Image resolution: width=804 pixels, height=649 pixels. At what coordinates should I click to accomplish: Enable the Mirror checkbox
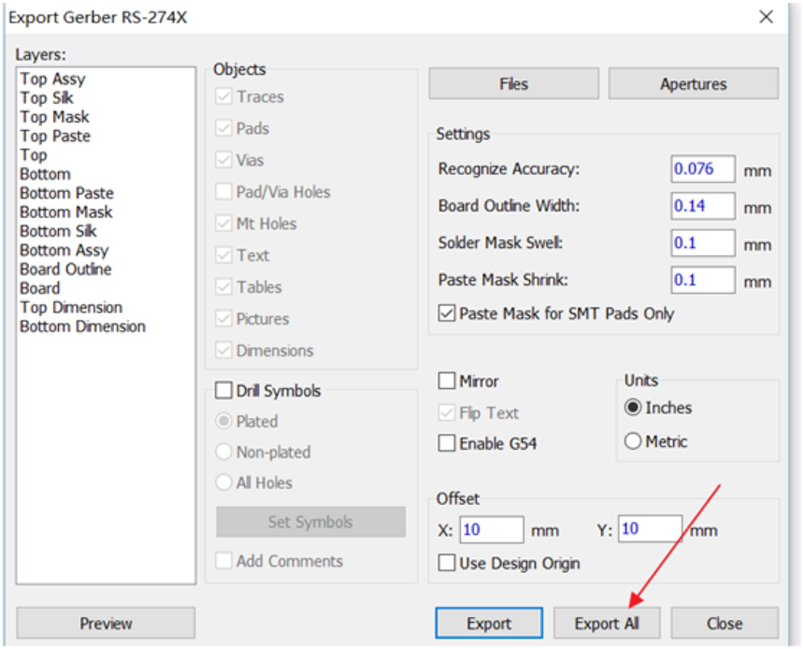[x=447, y=381]
